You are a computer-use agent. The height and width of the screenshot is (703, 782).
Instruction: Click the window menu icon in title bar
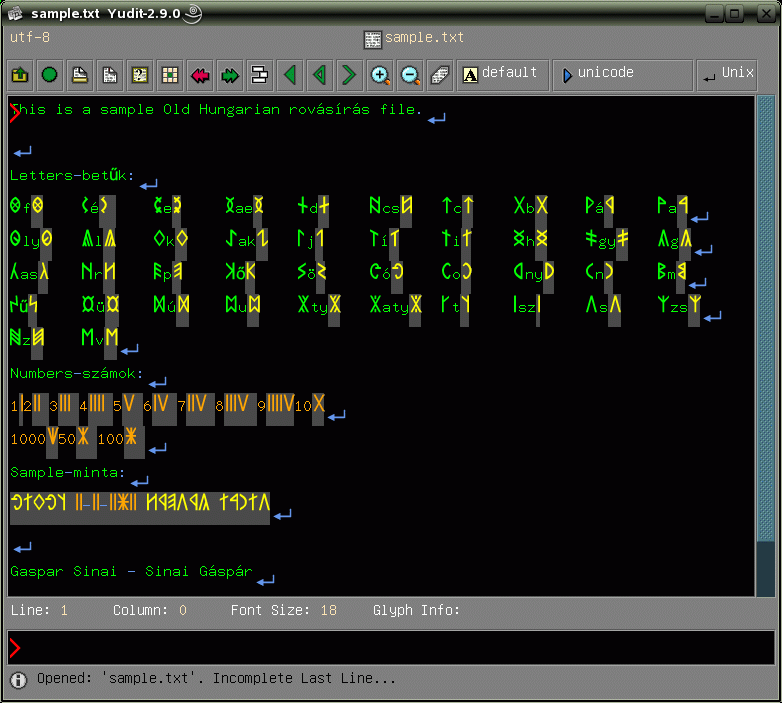coord(15,13)
